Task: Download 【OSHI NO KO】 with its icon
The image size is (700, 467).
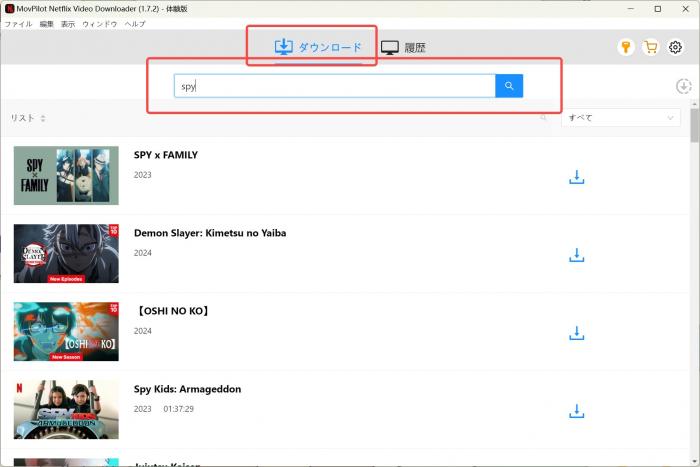Action: (576, 334)
